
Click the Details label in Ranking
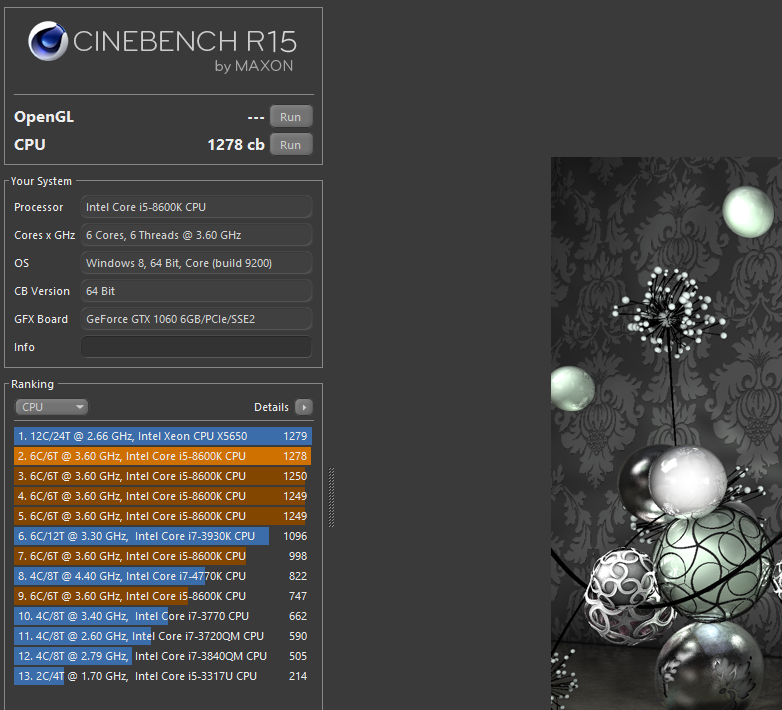(x=271, y=407)
